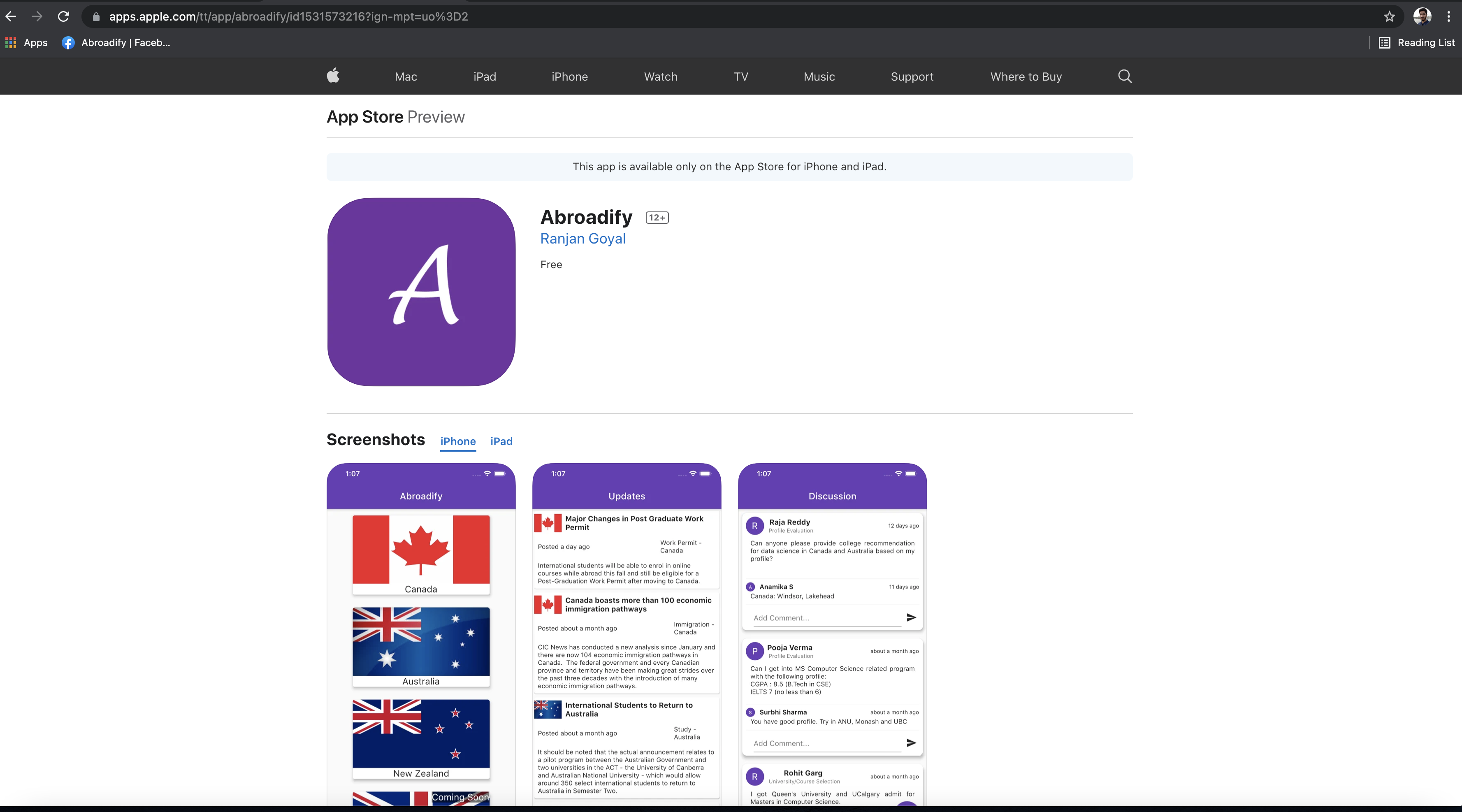The width and height of the screenshot is (1462, 812).
Task: Click Music in the Apple navigation menu
Action: [x=819, y=77]
